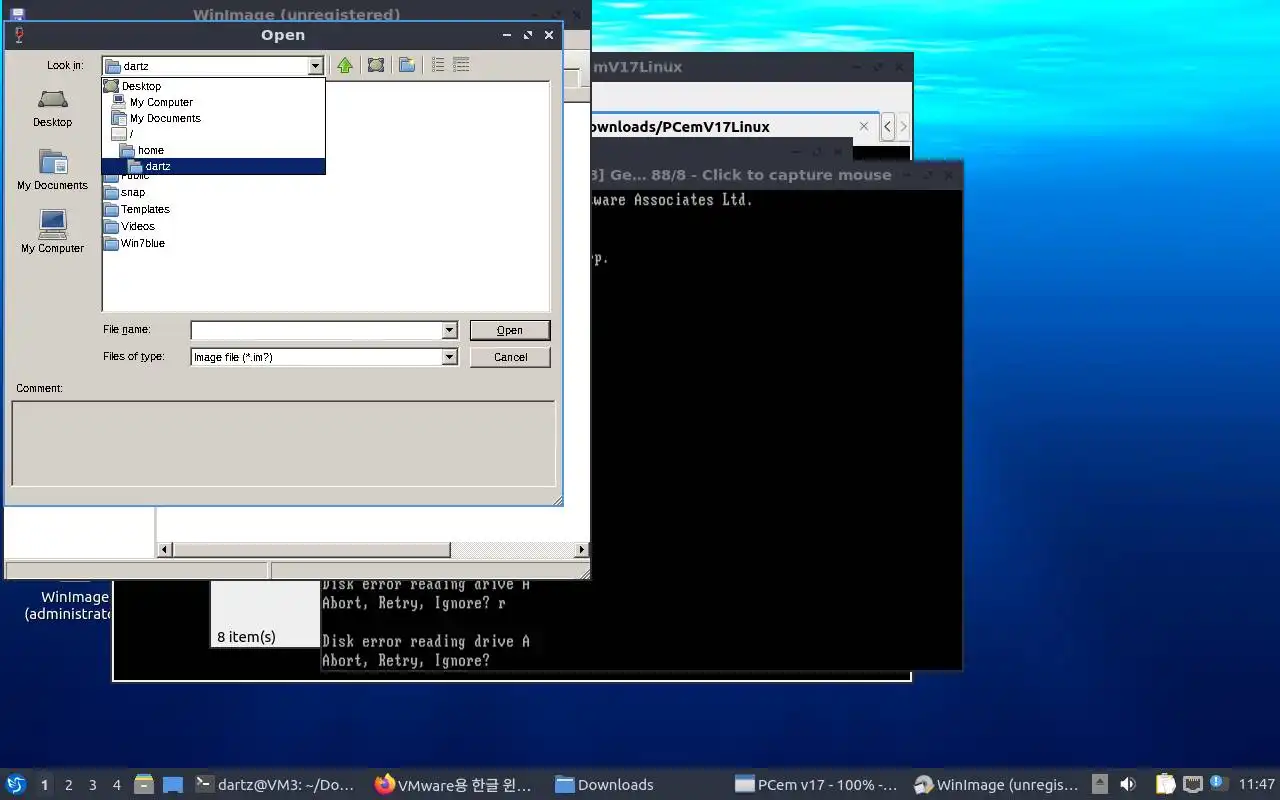1280x800 pixels.
Task: Click the Wine glass icon in the Open title bar
Action: [x=18, y=35]
